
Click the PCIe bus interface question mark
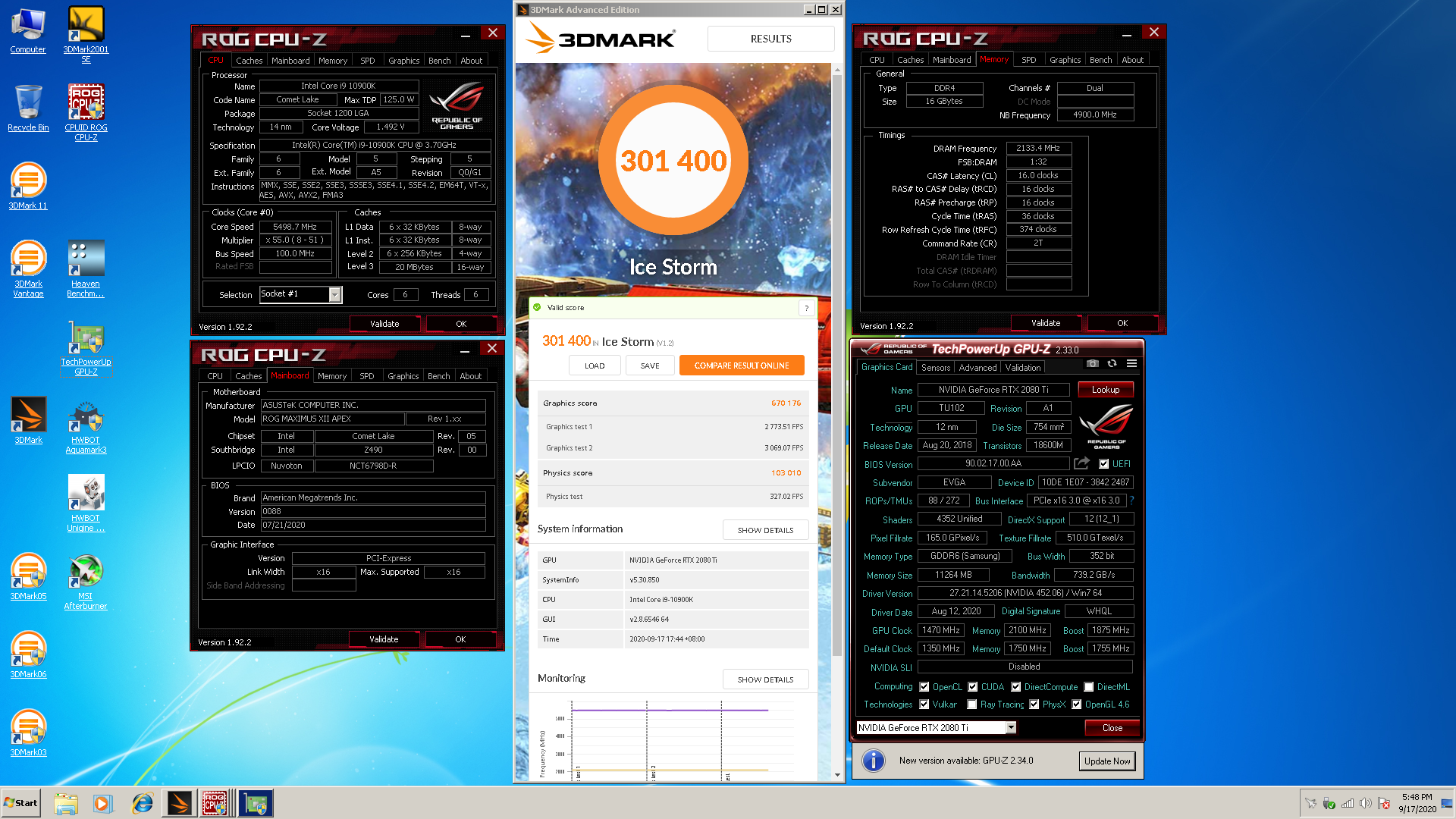1131,500
